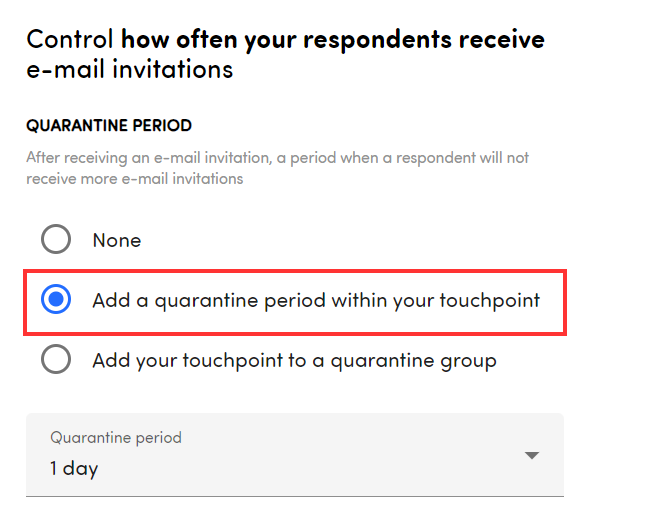Click the "None" option label
Viewport: 660px width, 526px height.
[x=117, y=240]
